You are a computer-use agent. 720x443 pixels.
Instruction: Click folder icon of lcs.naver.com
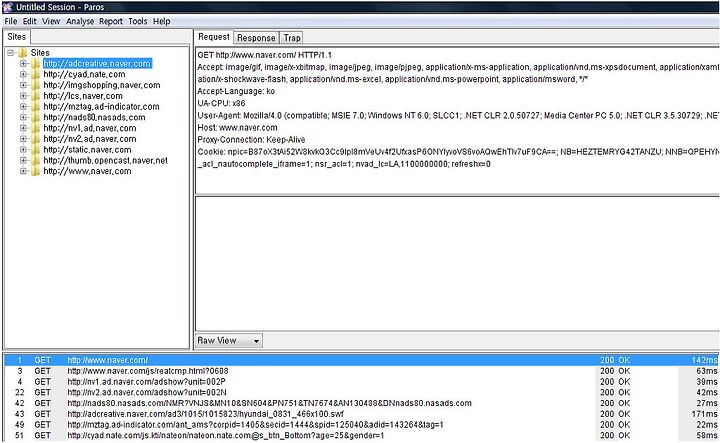(x=35, y=96)
